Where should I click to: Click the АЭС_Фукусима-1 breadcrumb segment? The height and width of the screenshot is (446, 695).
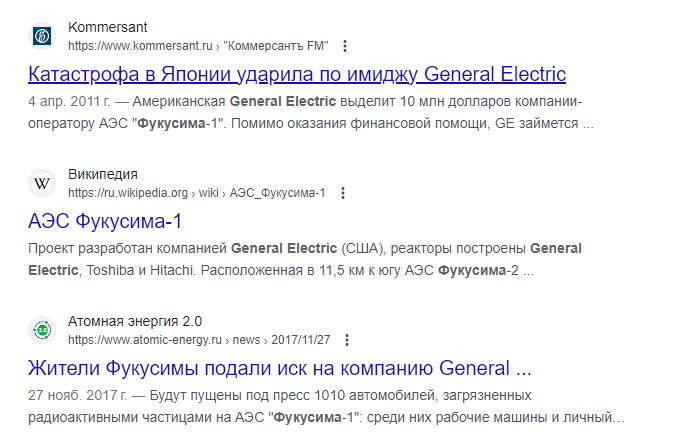(x=277, y=193)
